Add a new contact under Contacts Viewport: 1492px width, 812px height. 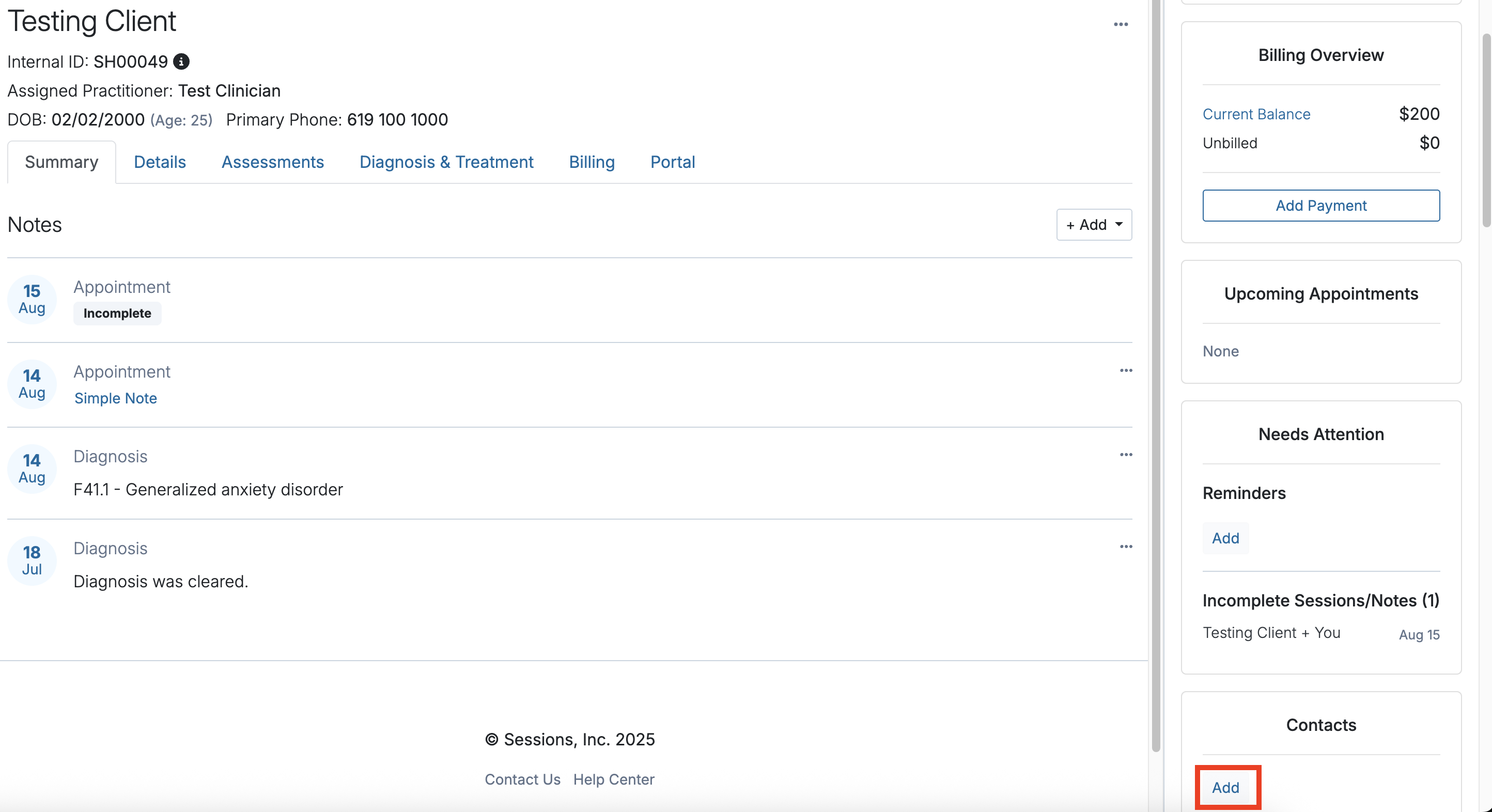1225,788
